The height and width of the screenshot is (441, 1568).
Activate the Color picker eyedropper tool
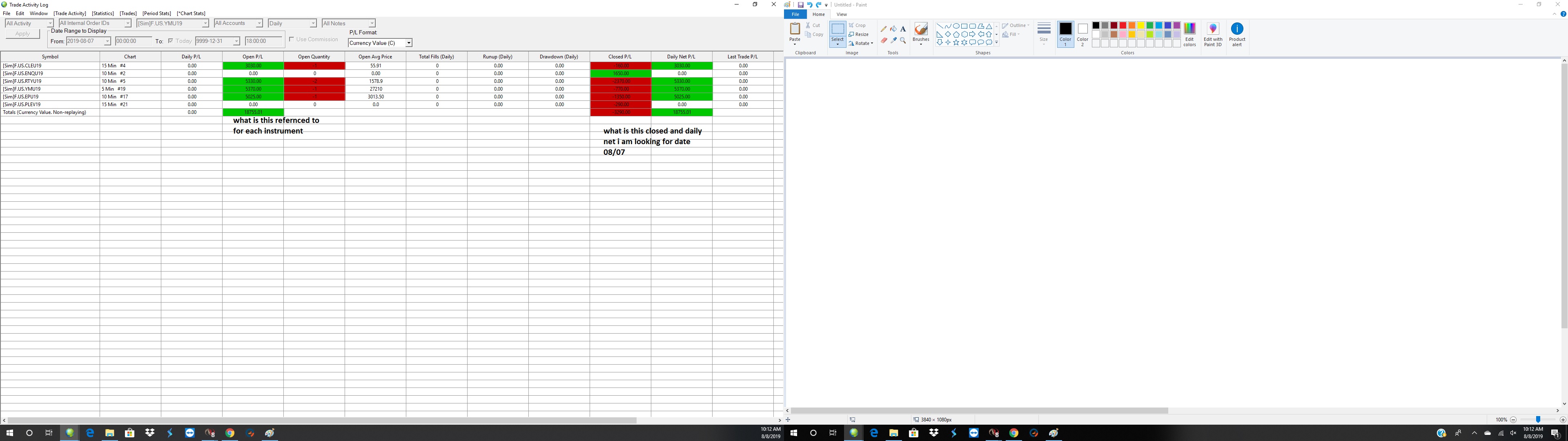coord(893,40)
